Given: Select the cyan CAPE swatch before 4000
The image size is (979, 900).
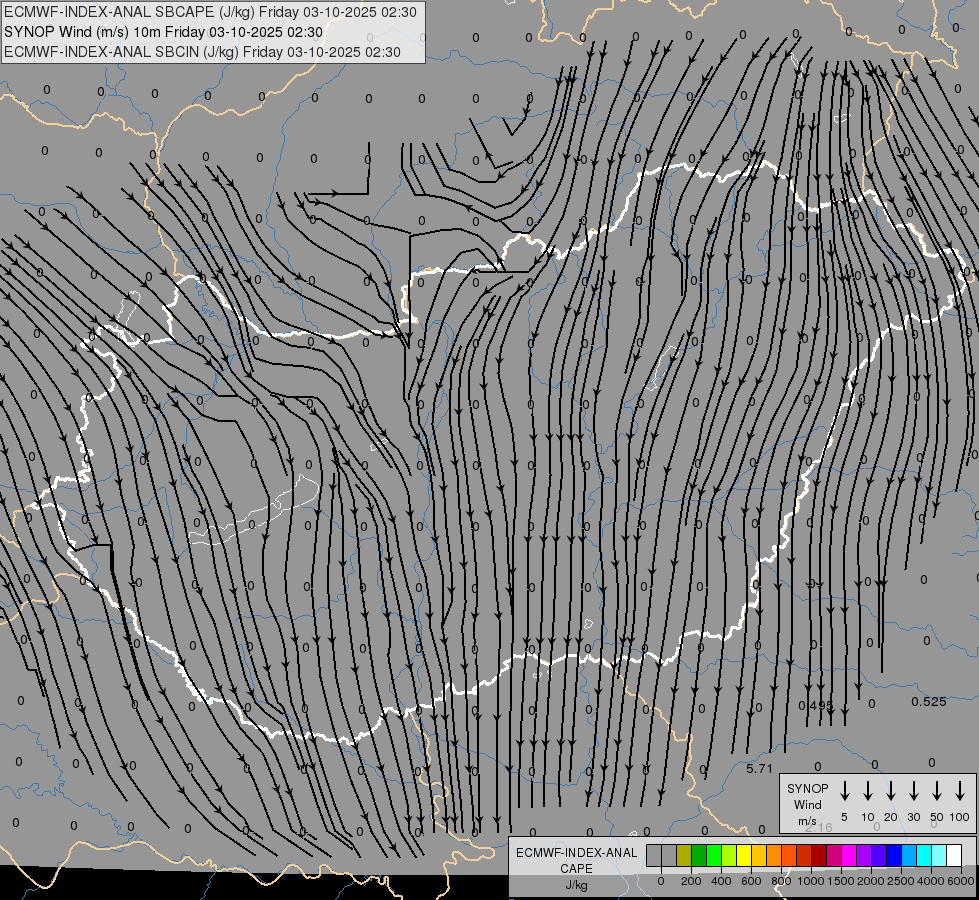Looking at the screenshot, I should pos(925,856).
